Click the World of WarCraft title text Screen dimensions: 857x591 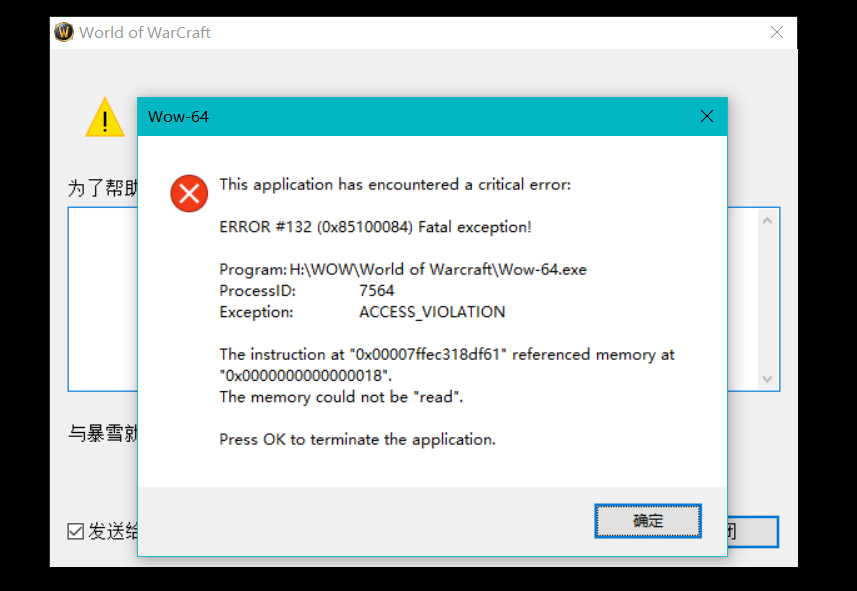click(x=145, y=32)
